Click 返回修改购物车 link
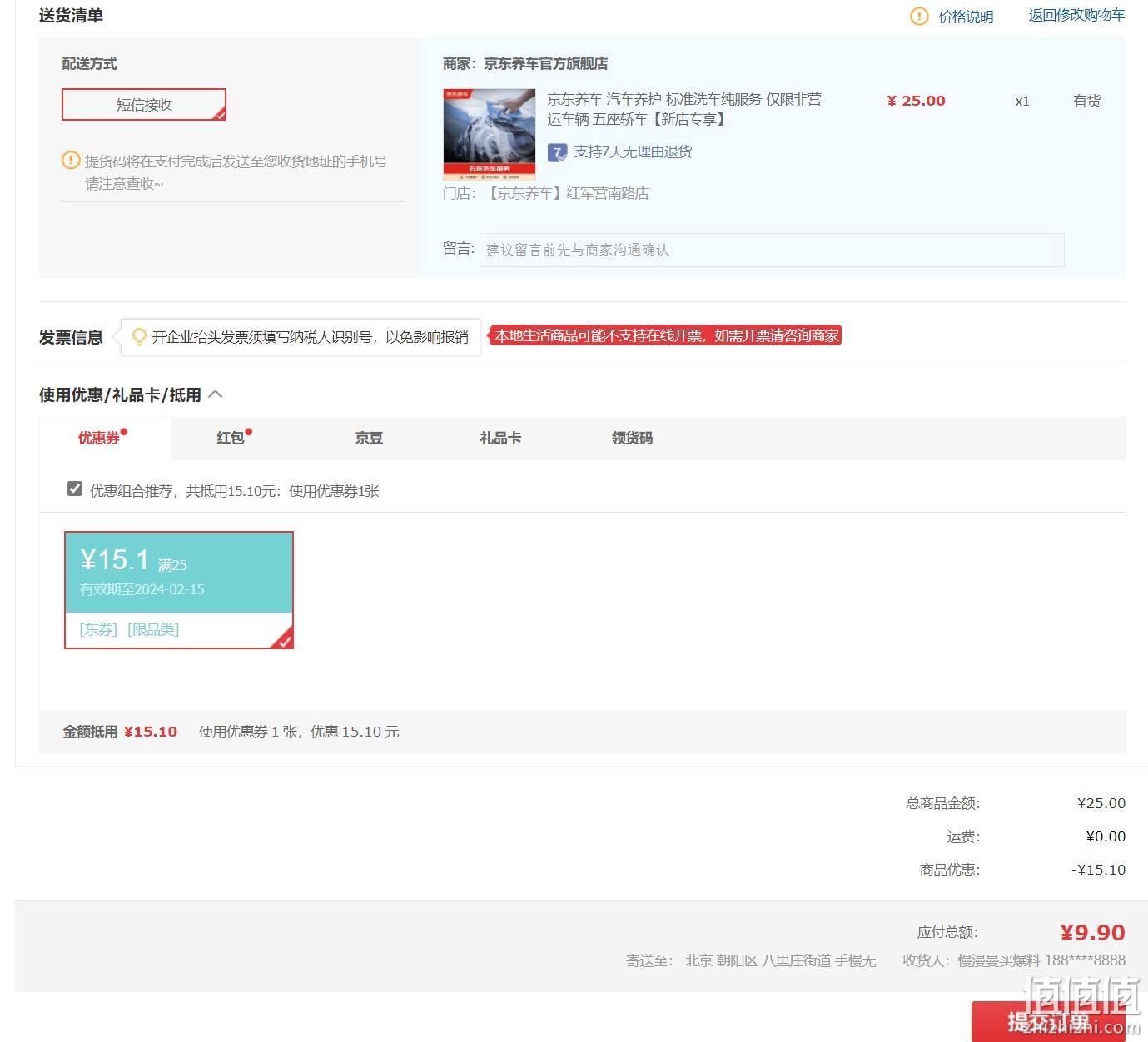This screenshot has width=1148, height=1042. pos(1076,15)
